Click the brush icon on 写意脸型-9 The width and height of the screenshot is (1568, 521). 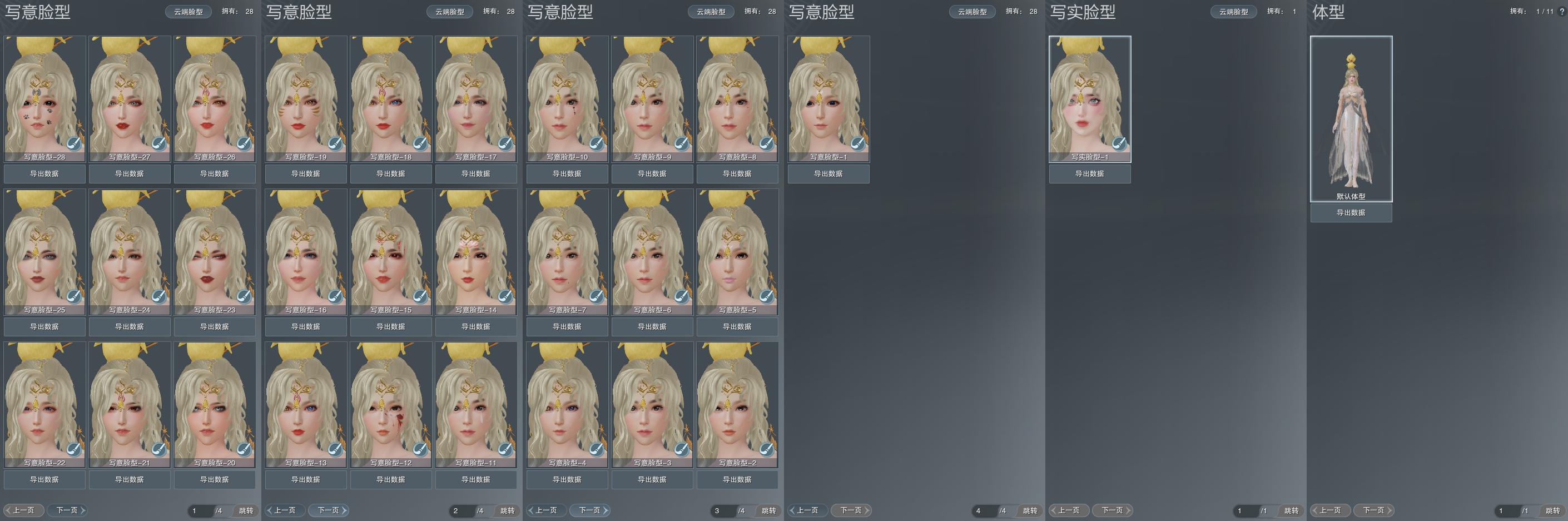click(681, 143)
